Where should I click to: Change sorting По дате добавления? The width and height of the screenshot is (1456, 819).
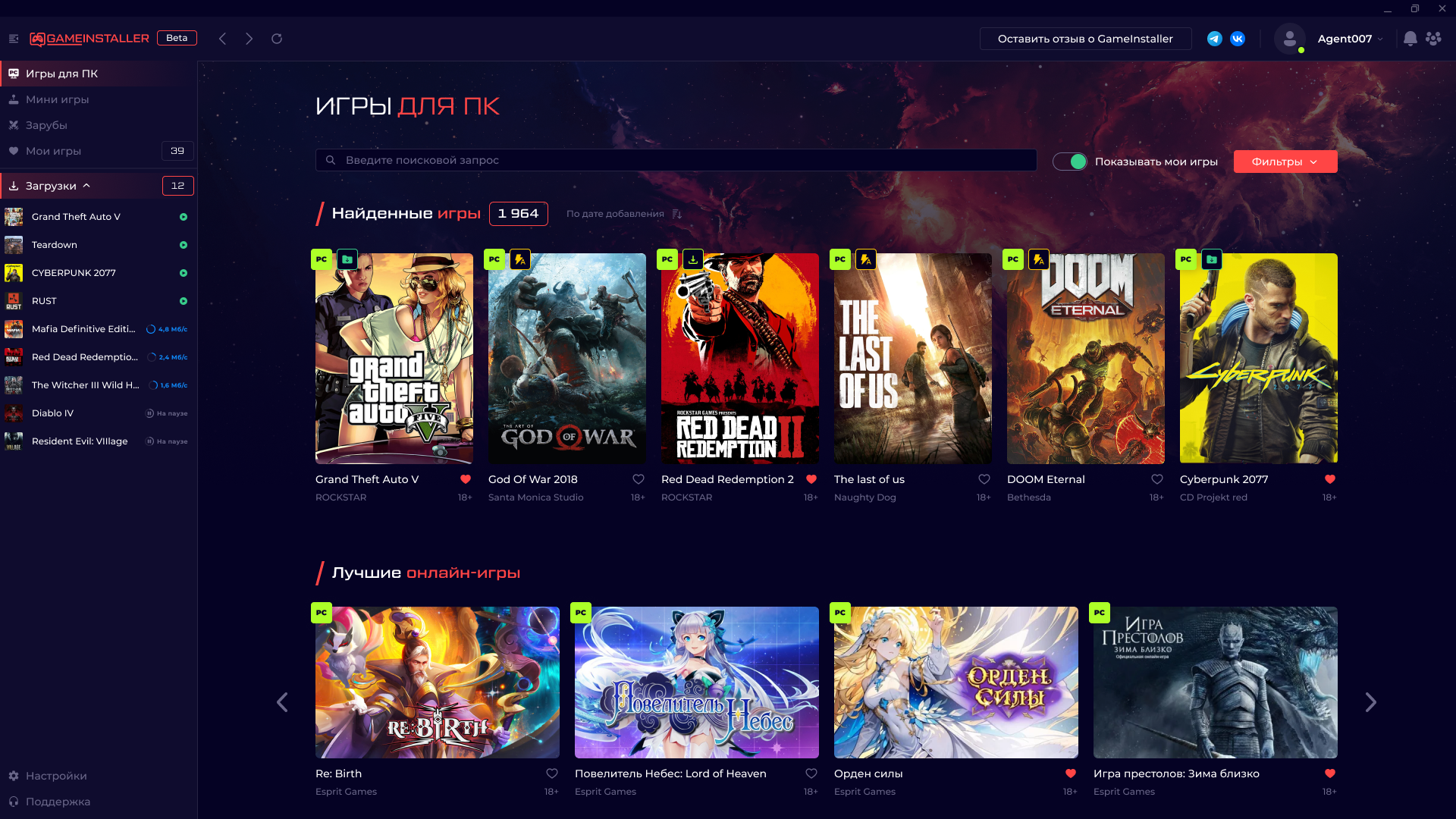coord(615,214)
